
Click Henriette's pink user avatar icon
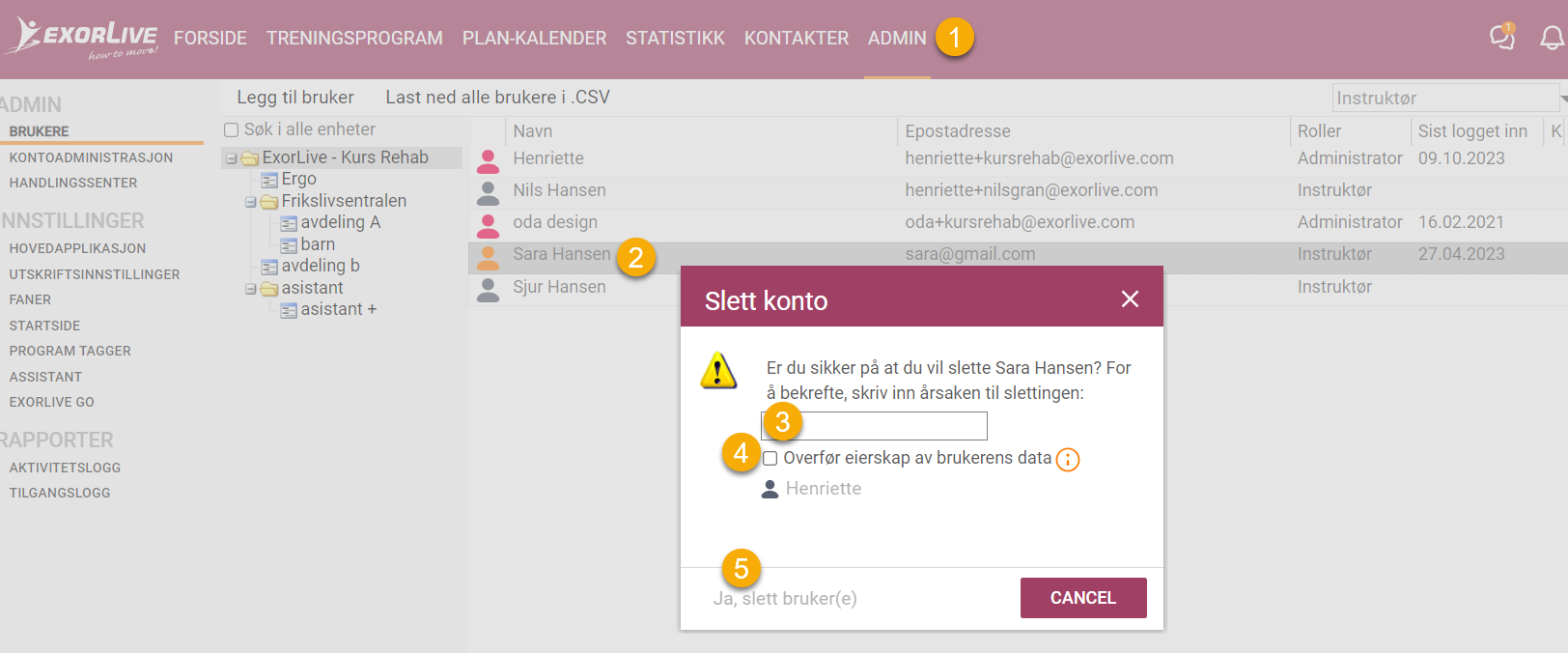click(x=489, y=160)
